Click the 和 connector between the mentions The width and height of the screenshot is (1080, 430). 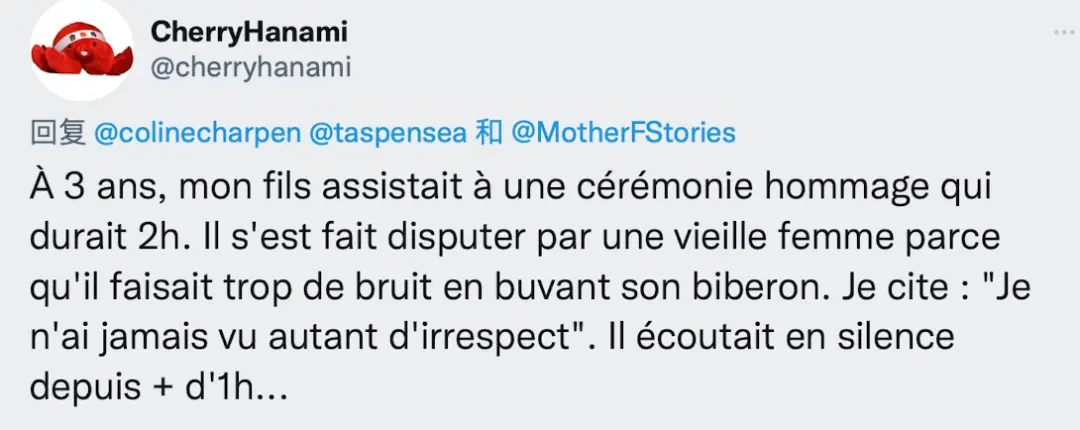(x=487, y=133)
